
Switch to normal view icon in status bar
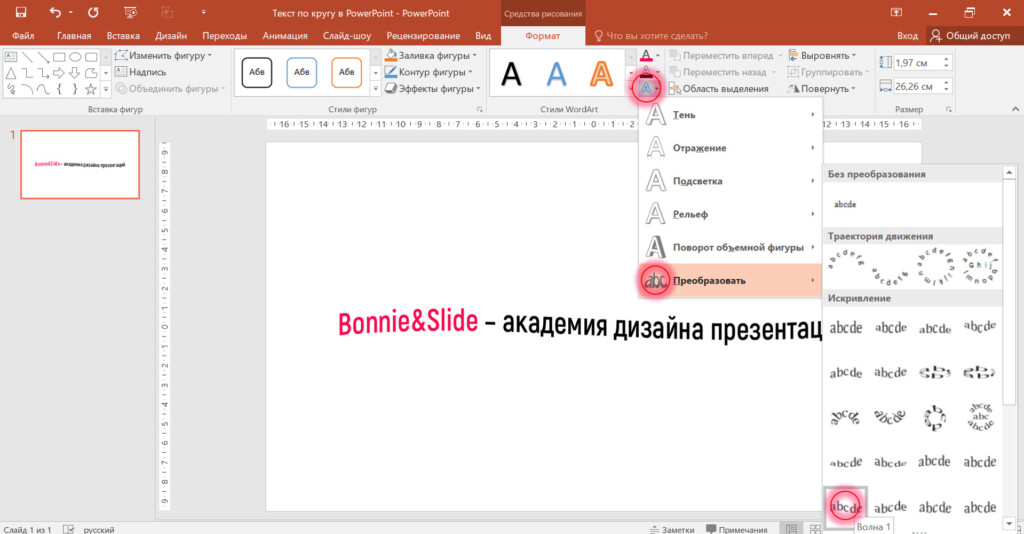[792, 529]
